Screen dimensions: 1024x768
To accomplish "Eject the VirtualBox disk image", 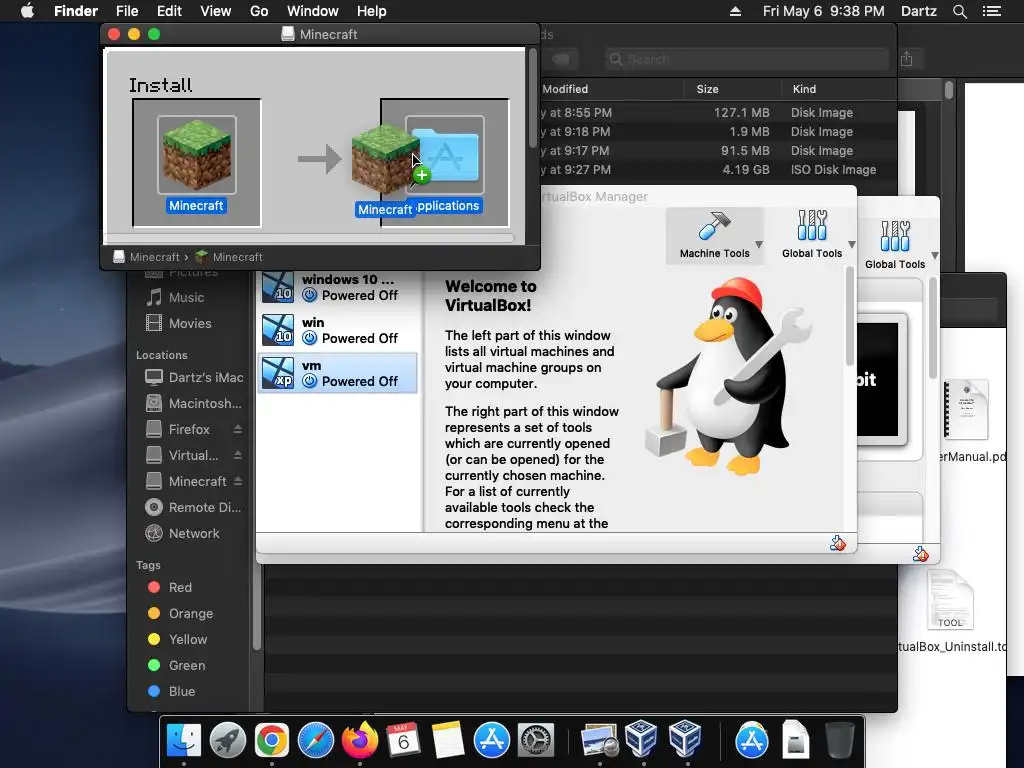I will 238,455.
